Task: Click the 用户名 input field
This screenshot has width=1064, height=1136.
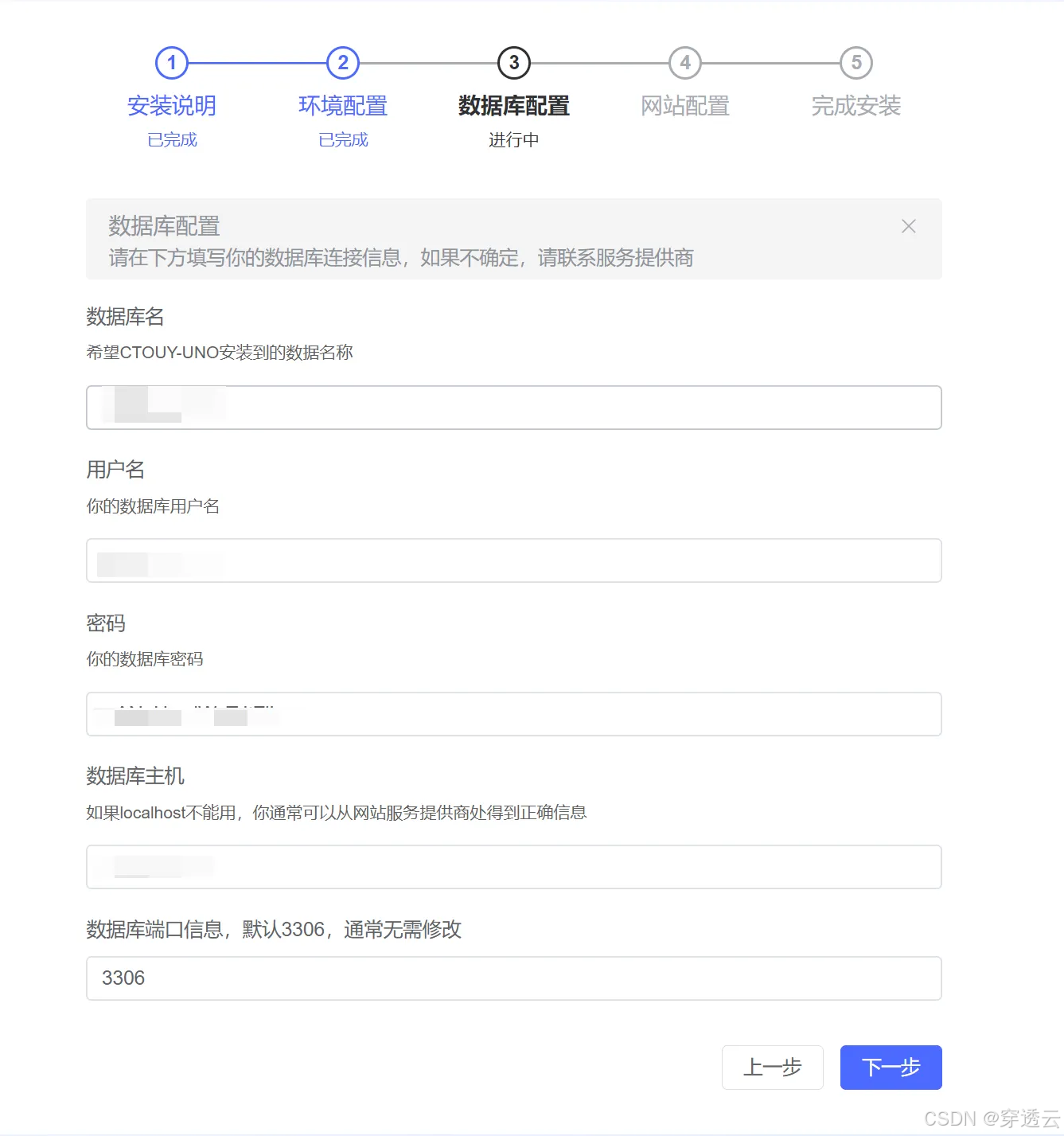Action: (513, 560)
